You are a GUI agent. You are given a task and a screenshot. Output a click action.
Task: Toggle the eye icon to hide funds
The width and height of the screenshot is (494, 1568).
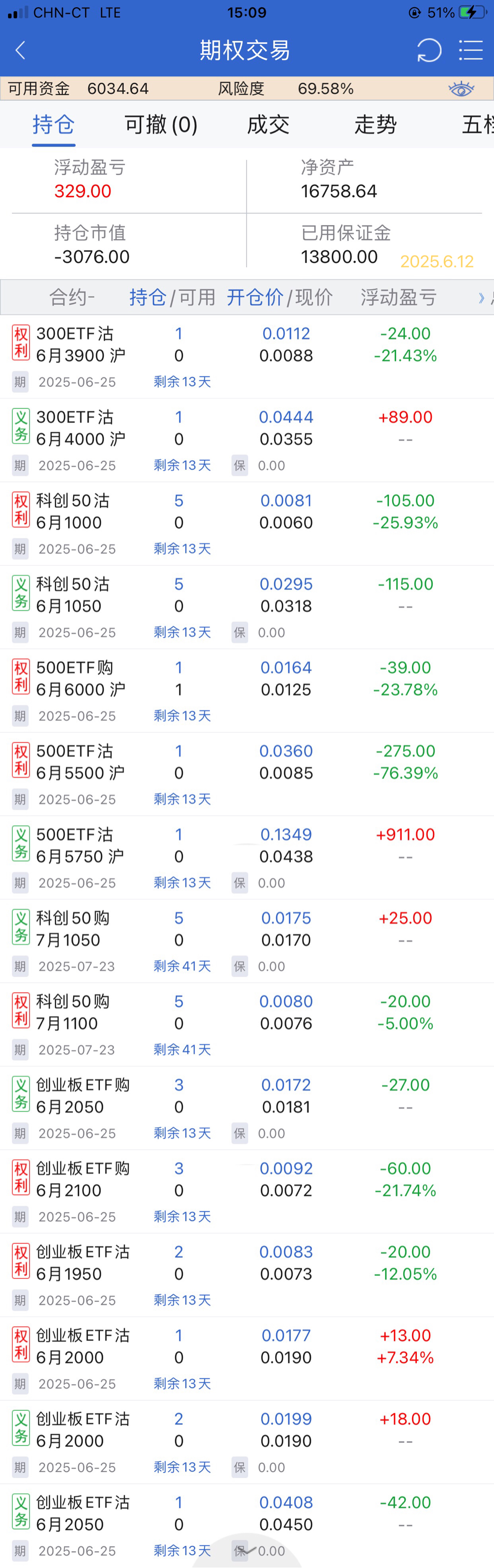461,89
